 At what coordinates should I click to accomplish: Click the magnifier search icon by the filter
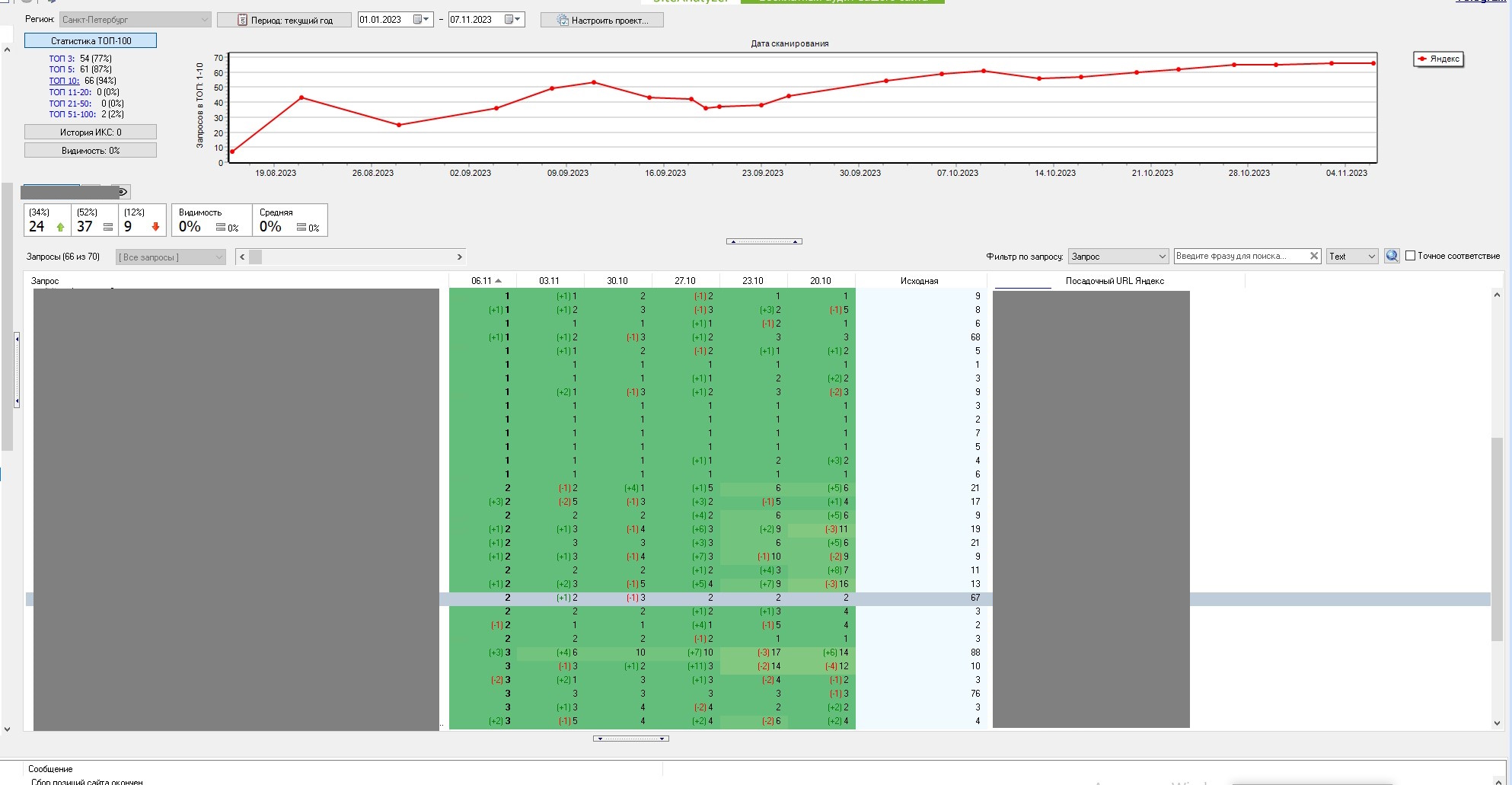coord(1392,257)
